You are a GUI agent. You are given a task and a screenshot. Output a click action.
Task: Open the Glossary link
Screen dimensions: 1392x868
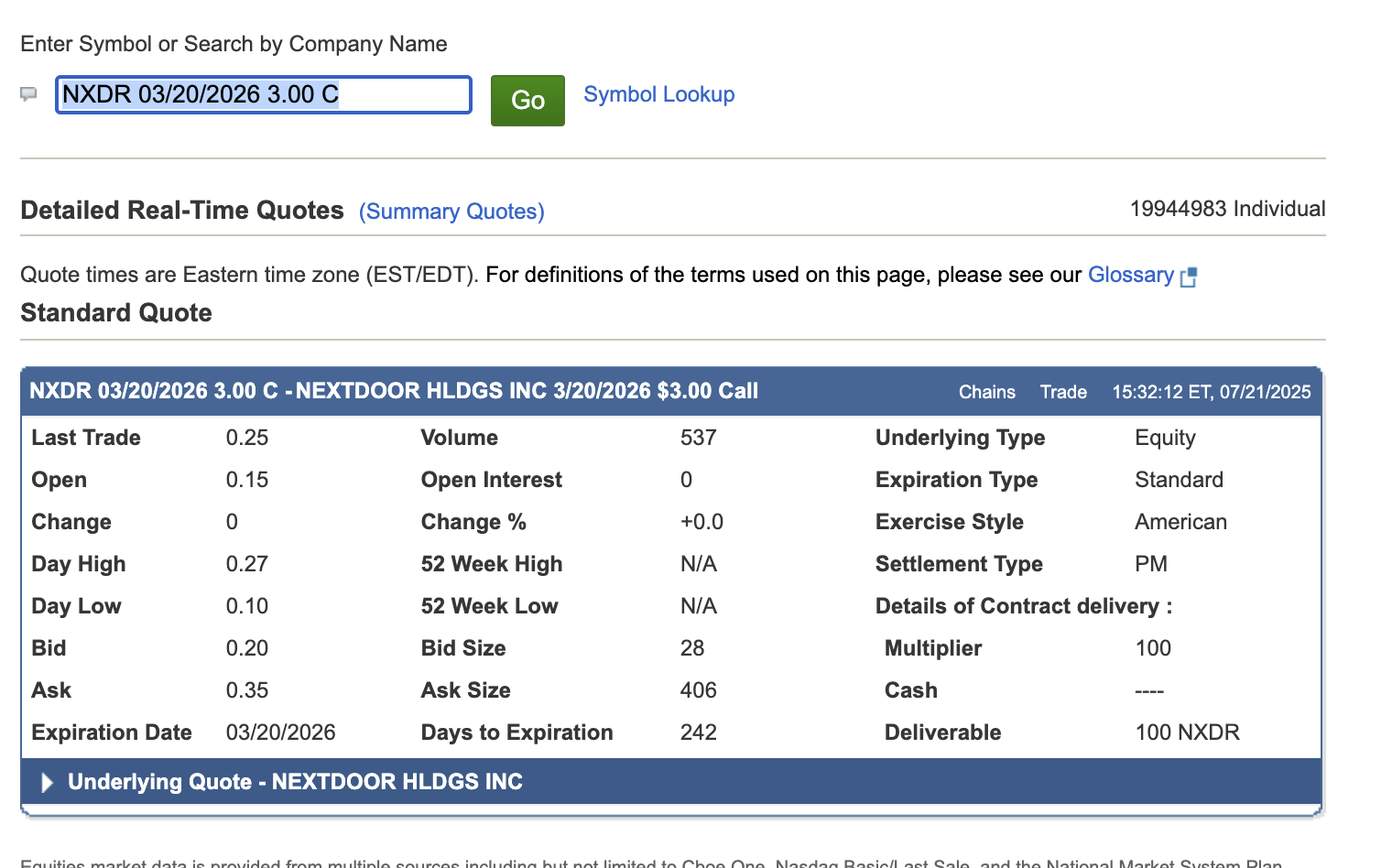pos(1131,275)
